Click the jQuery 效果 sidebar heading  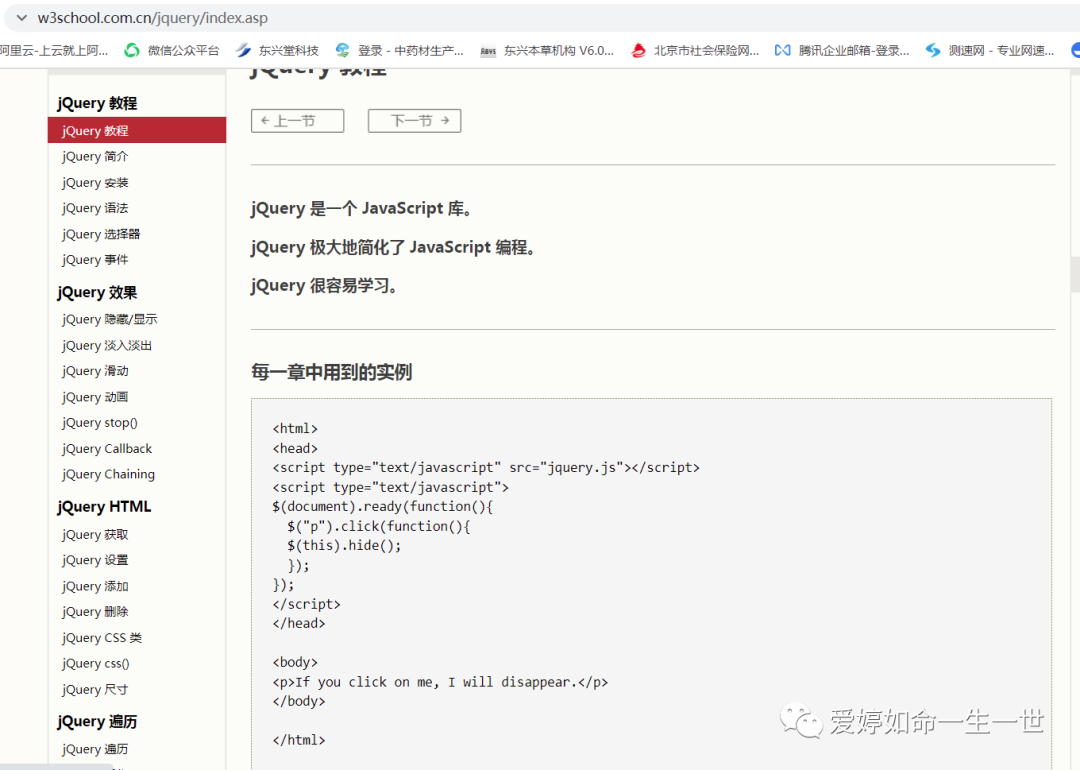97,292
